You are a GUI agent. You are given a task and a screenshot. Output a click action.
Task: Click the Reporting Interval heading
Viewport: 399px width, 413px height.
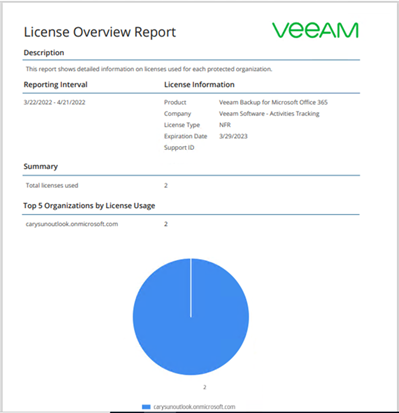coord(55,85)
